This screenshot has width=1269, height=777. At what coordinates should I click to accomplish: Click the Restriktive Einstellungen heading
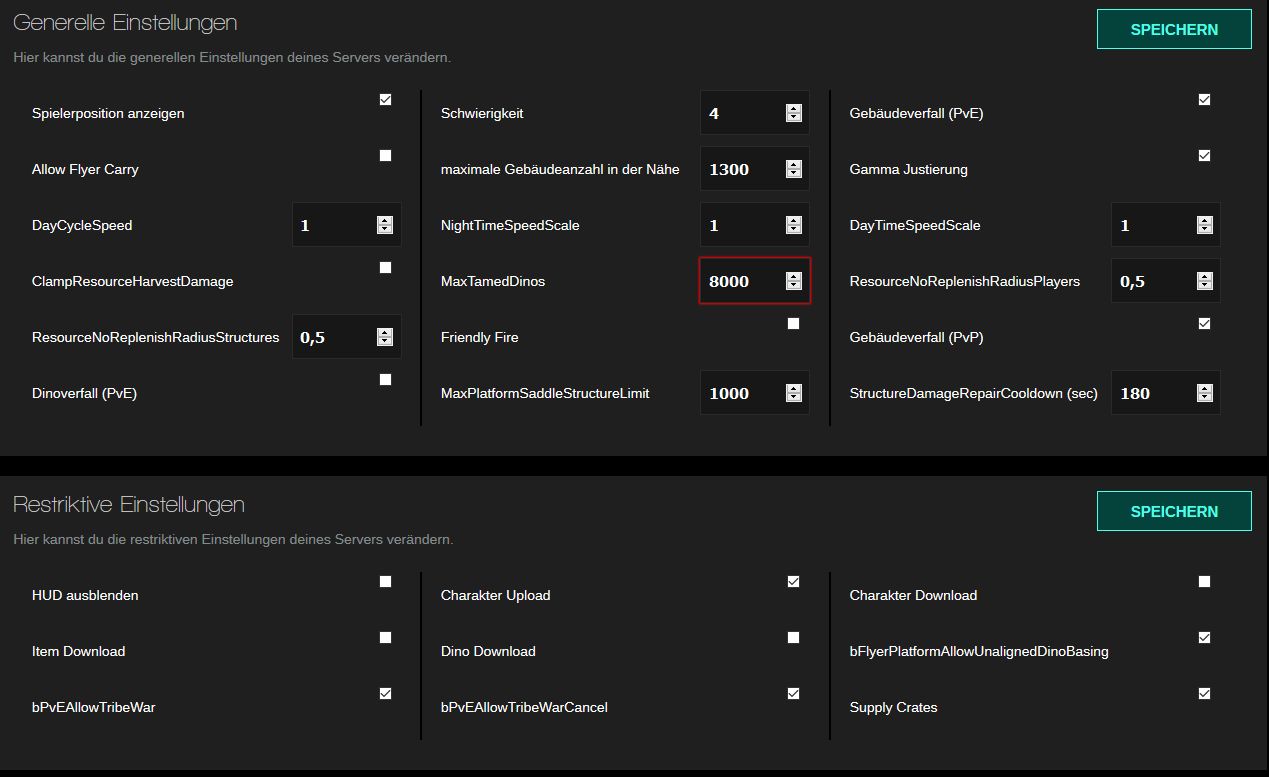coord(129,504)
